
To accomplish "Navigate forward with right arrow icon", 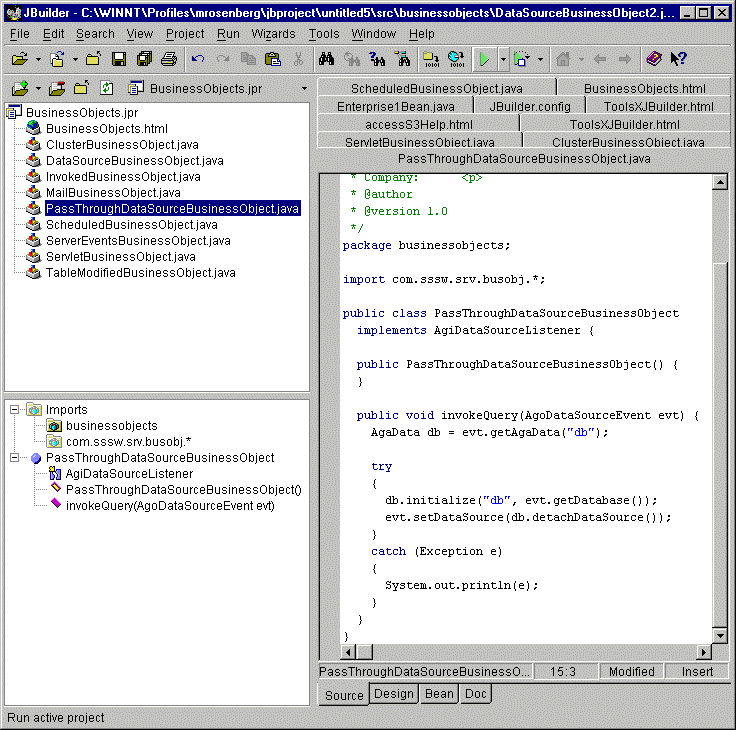I will pos(625,59).
